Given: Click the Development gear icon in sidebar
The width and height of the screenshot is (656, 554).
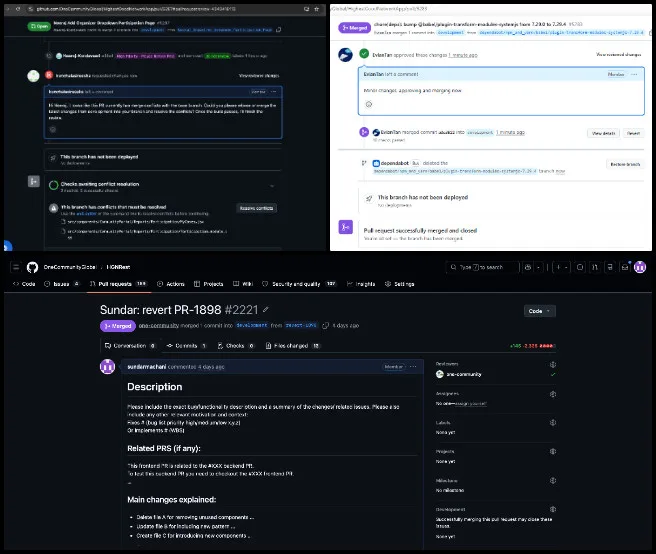Looking at the screenshot, I should click(553, 509).
